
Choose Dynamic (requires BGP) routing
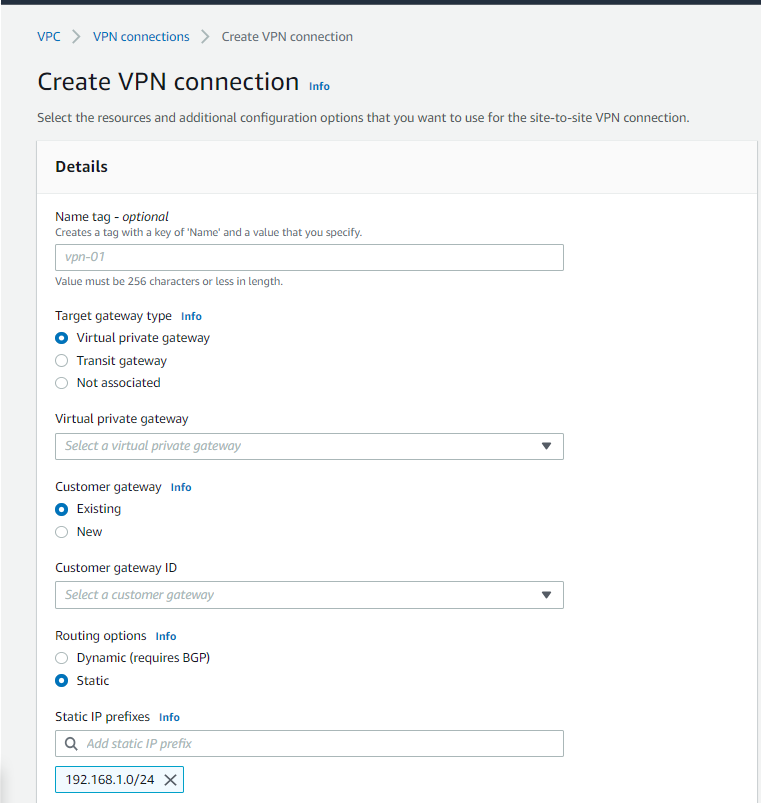[x=62, y=658]
